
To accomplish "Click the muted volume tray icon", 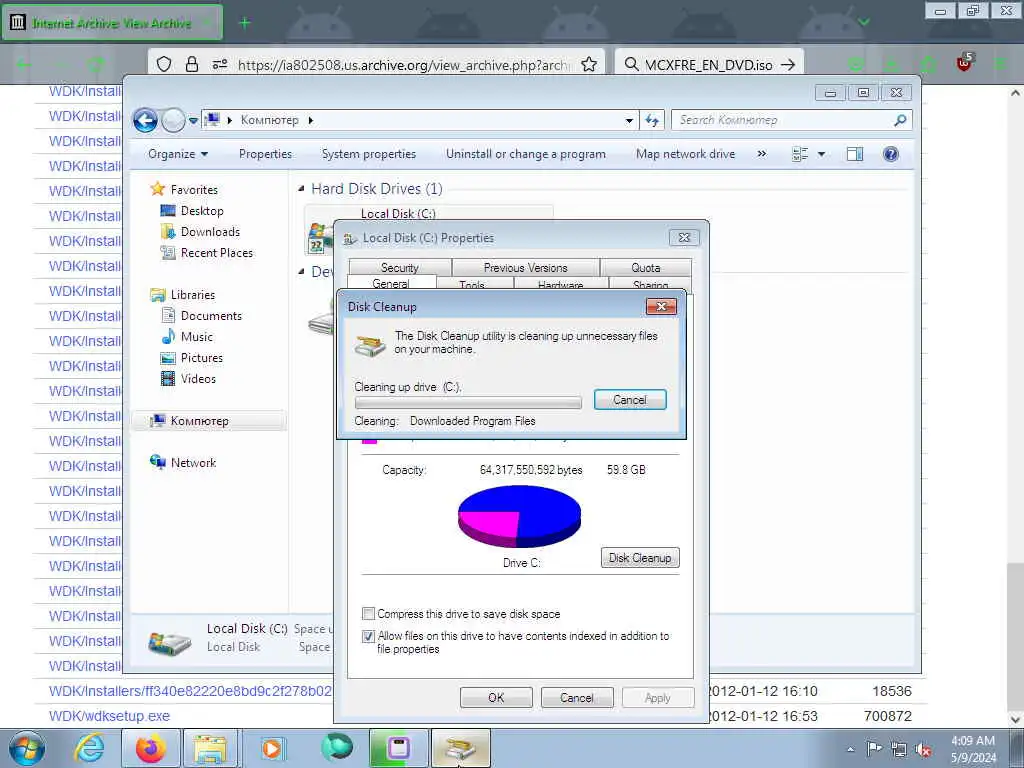I will click(x=923, y=750).
